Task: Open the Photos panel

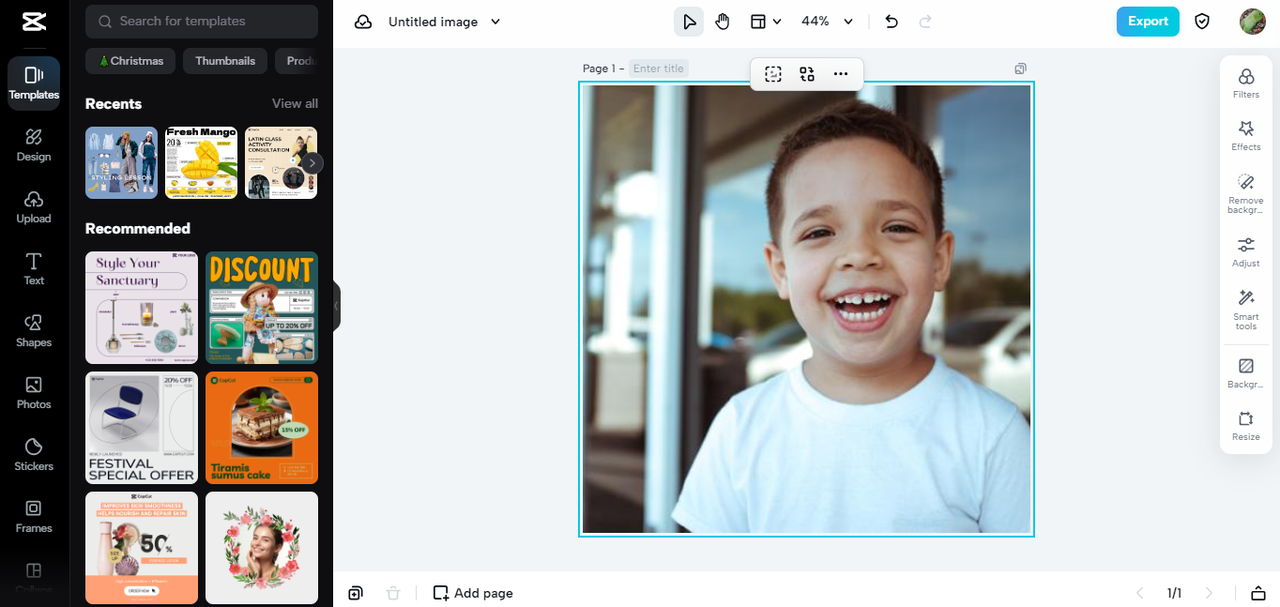Action: click(x=34, y=393)
